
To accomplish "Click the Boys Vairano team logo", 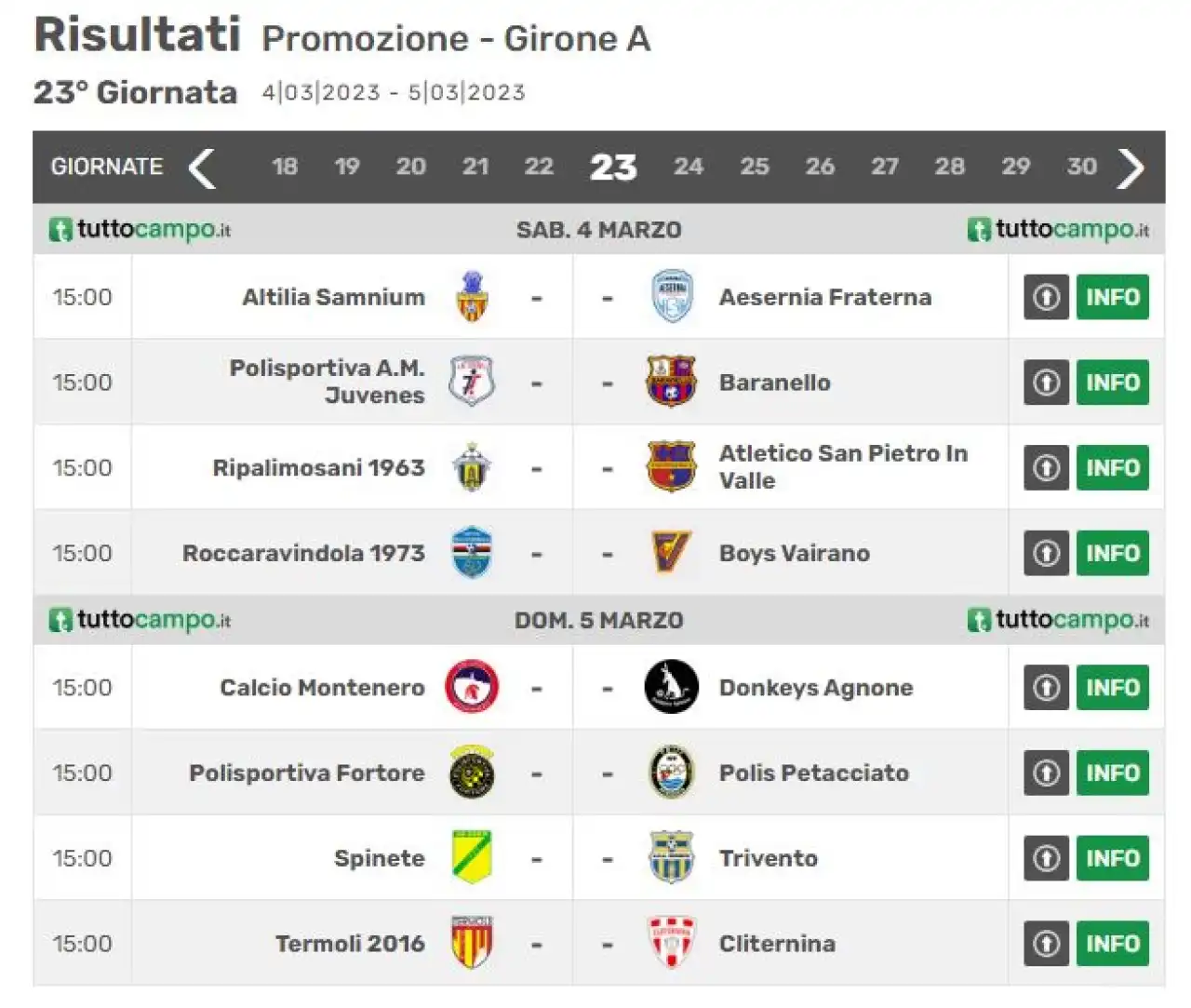I will 671,553.
